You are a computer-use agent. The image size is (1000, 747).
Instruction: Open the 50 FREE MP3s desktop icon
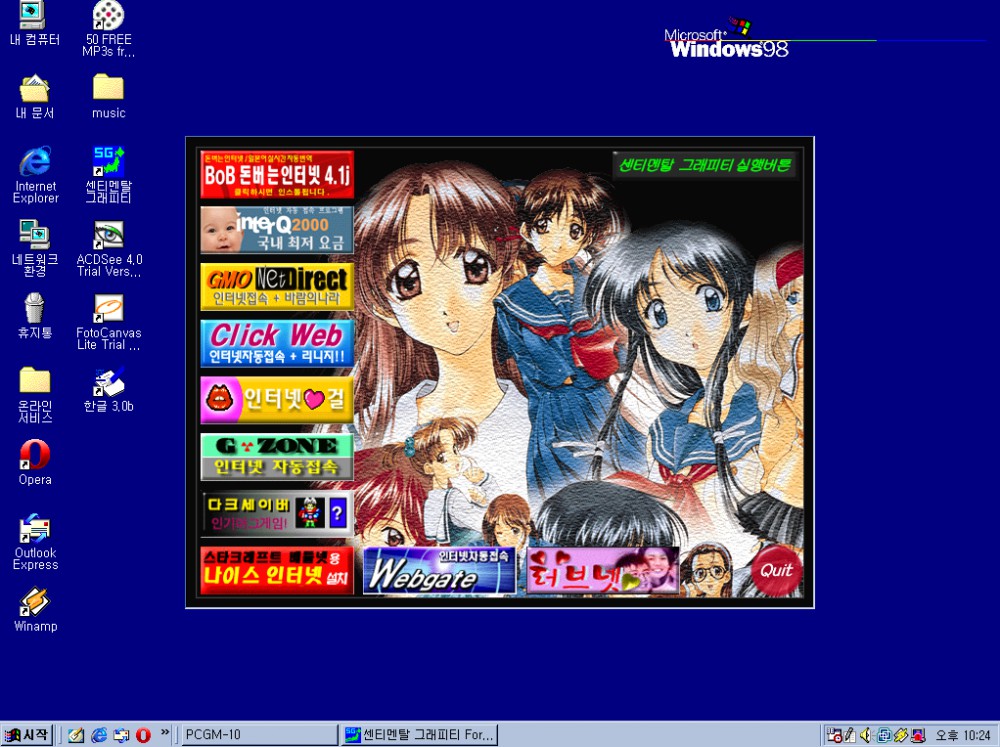108,16
